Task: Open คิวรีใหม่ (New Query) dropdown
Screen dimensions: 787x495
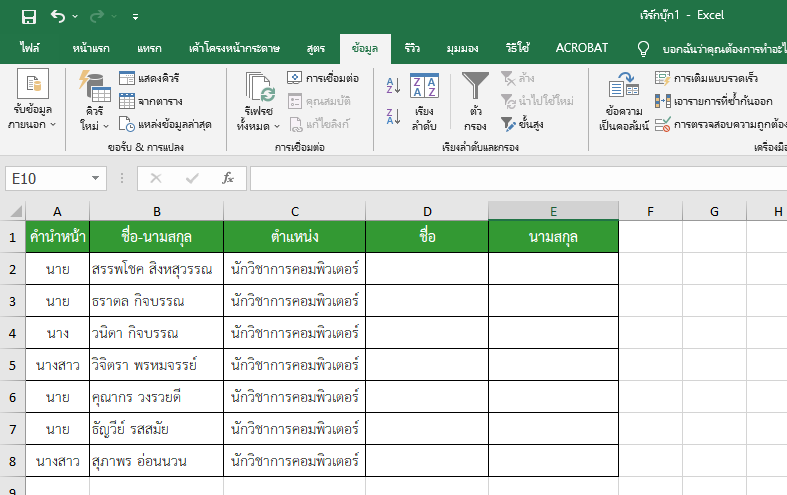Action: 94,99
